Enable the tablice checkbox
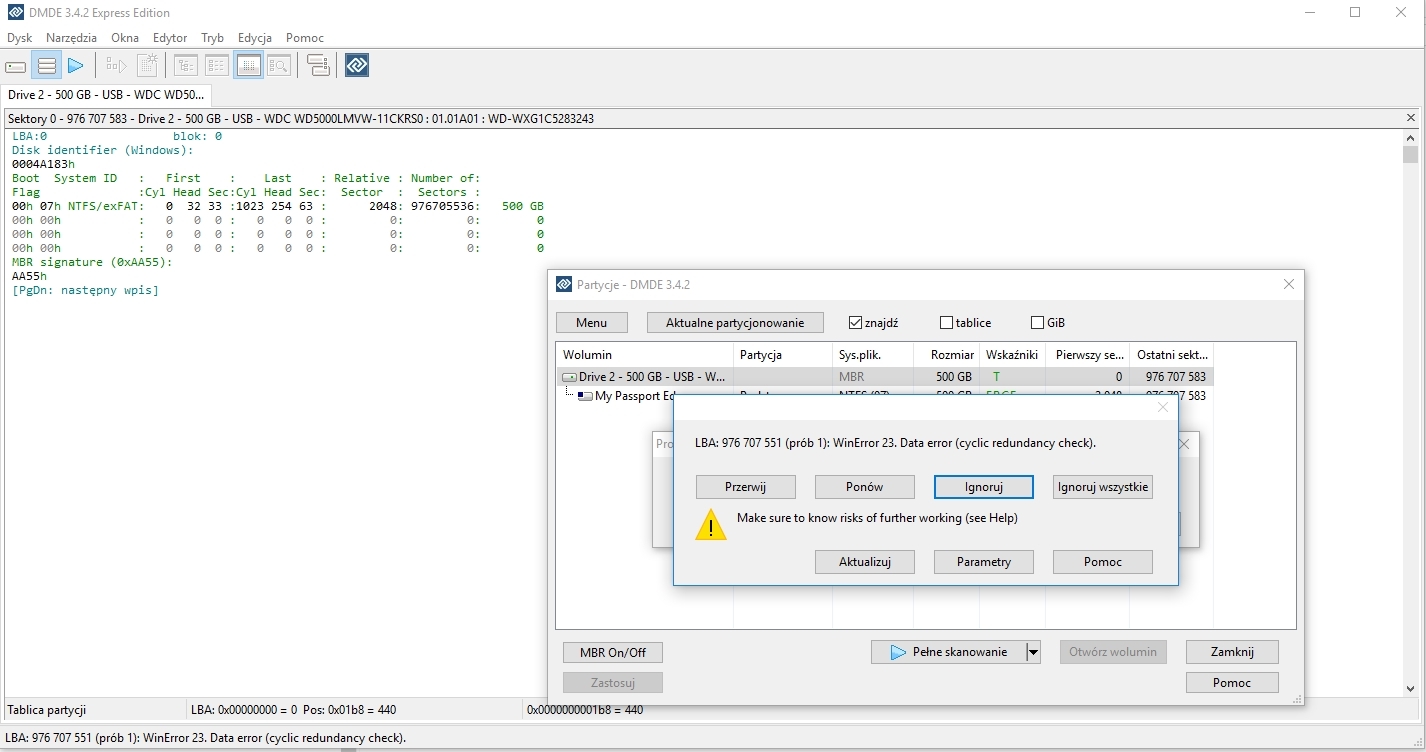 (x=946, y=323)
